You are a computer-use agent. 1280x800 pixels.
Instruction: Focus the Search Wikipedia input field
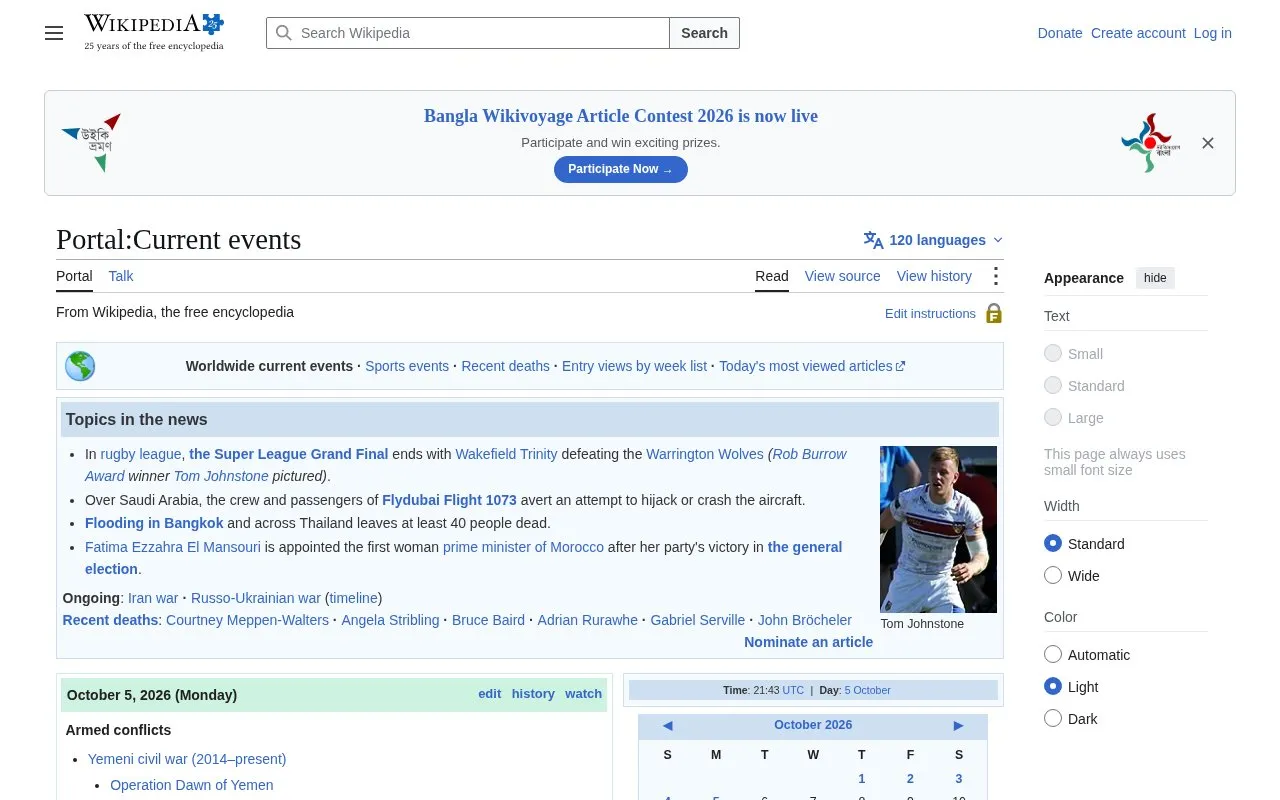(x=468, y=33)
